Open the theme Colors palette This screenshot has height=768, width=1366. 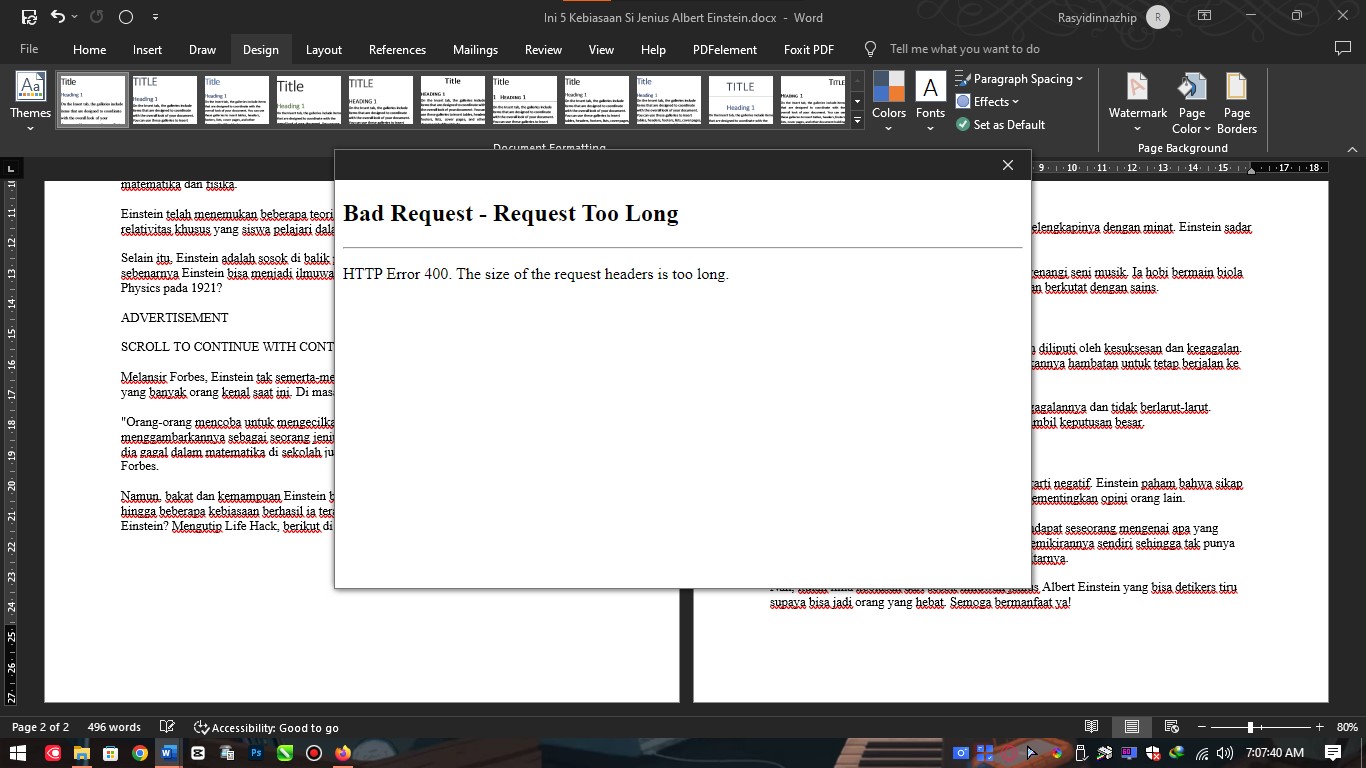(888, 98)
